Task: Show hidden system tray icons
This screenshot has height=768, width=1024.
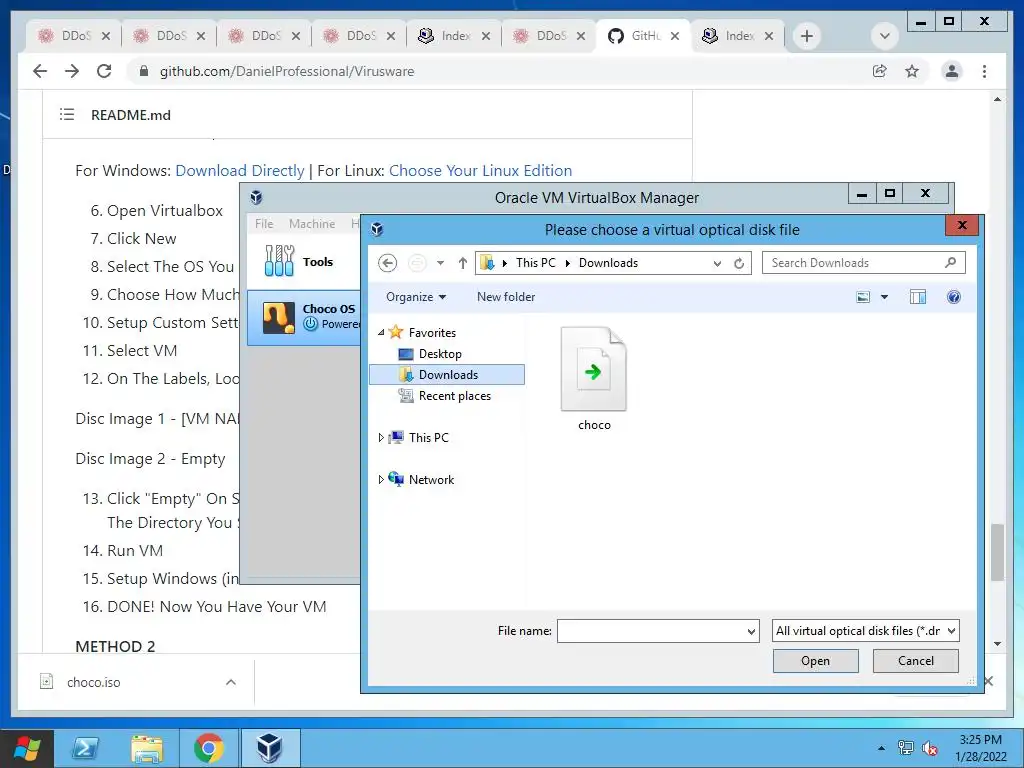Action: coord(882,748)
